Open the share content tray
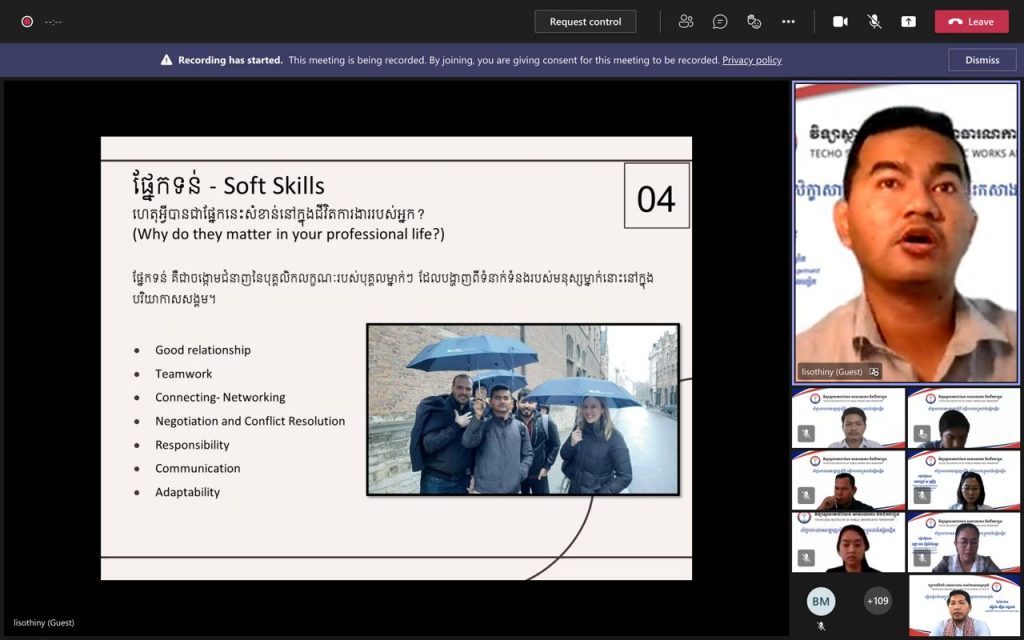1024x640 pixels. (x=908, y=21)
